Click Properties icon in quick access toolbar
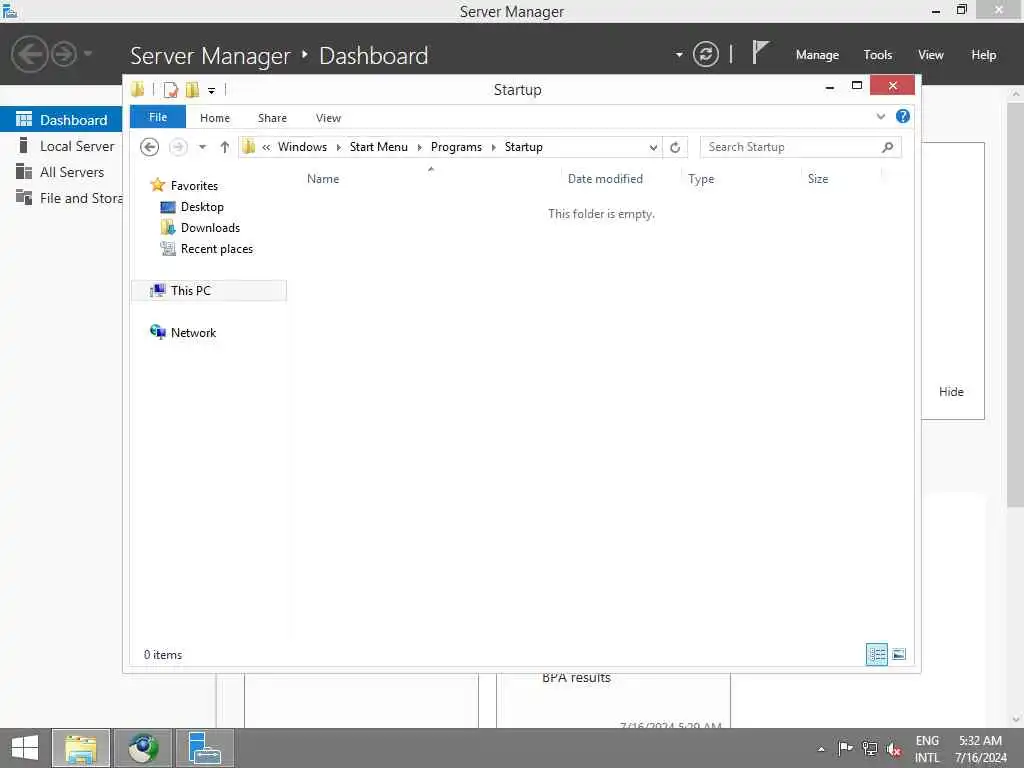 tap(170, 89)
